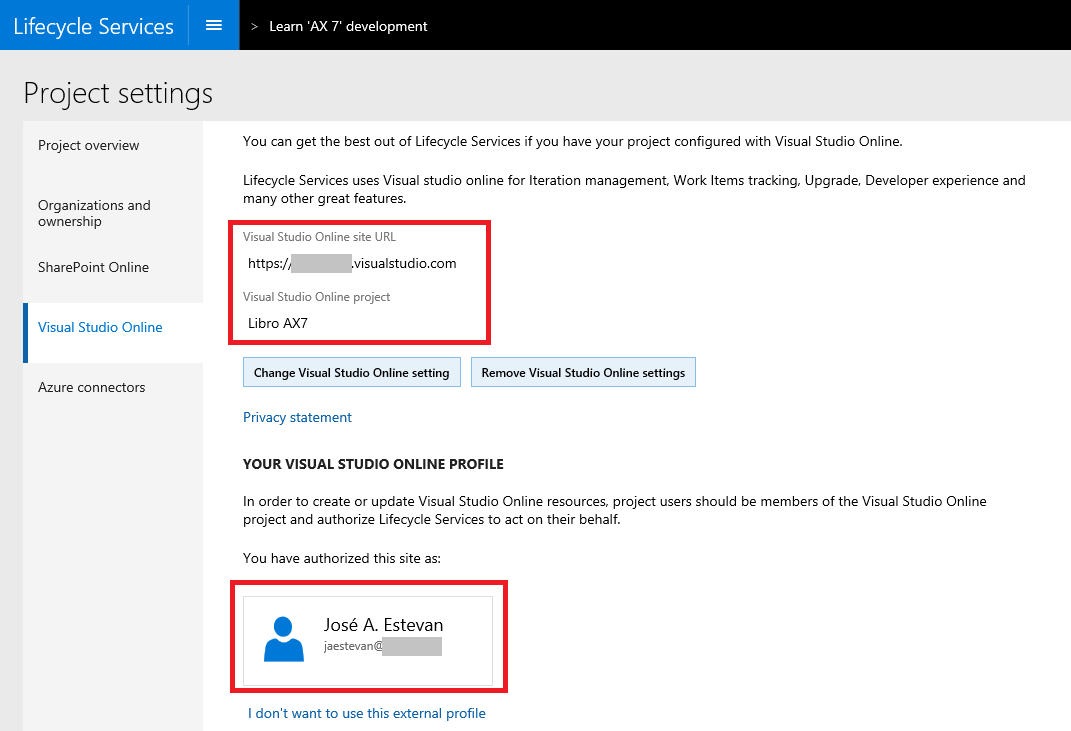Image resolution: width=1071 pixels, height=731 pixels.
Task: Click the Your Visual Studio Online Profile heading
Action: coord(373,464)
